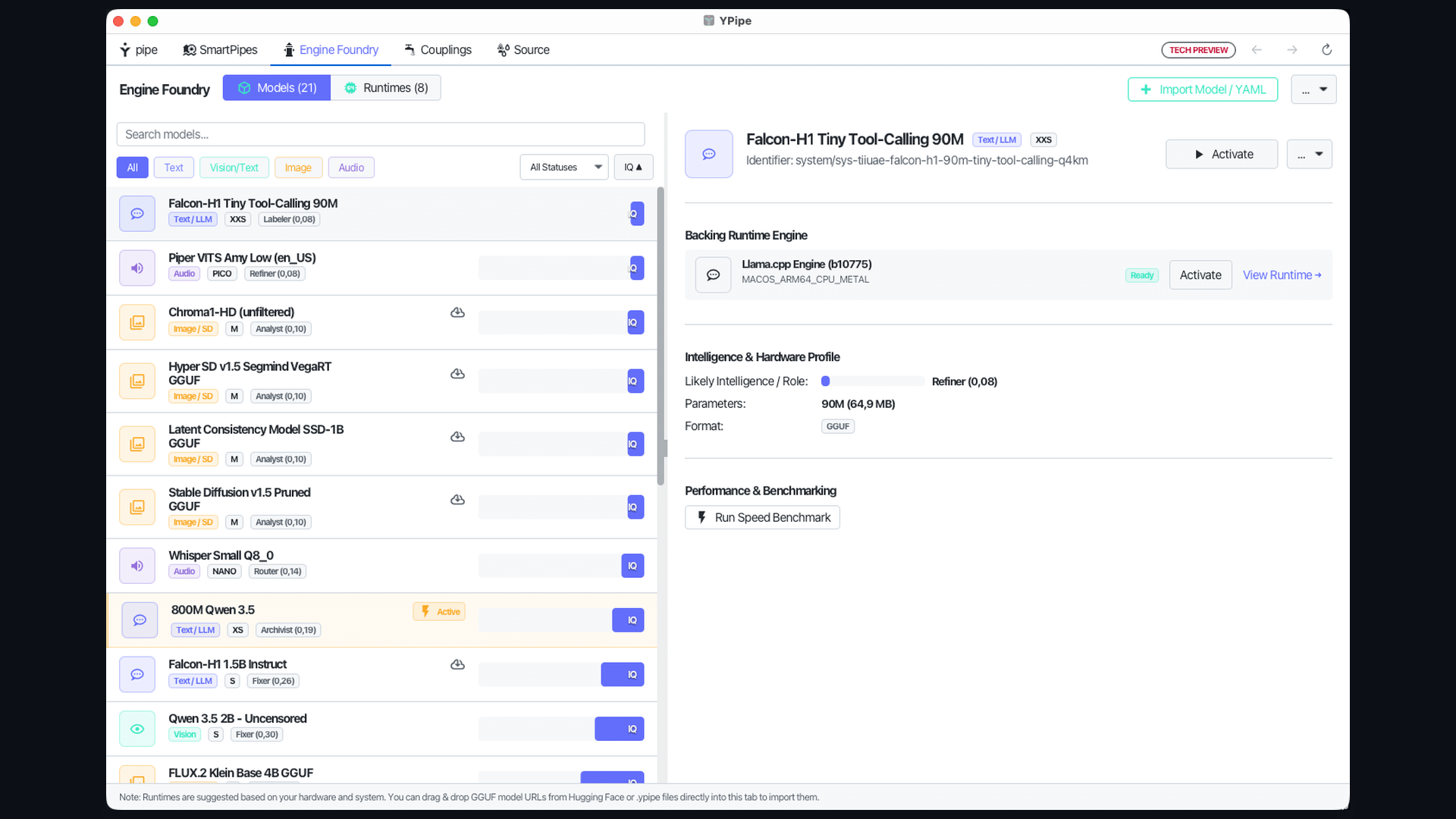Run Speed Benchmark
1456x819 pixels.
pos(762,517)
